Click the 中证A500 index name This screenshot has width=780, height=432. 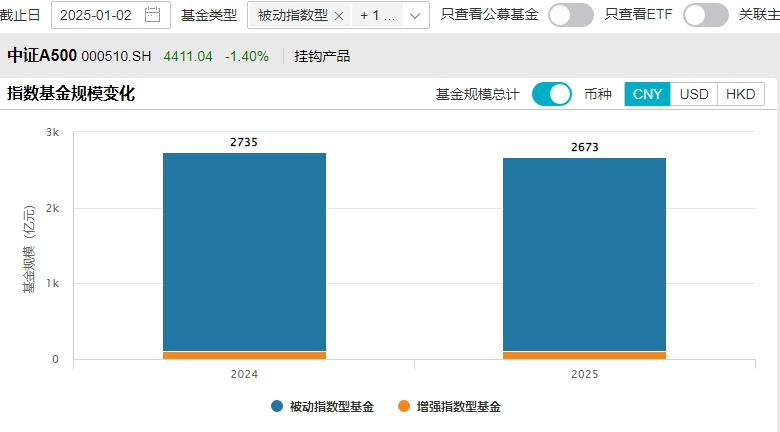pyautogui.click(x=42, y=55)
